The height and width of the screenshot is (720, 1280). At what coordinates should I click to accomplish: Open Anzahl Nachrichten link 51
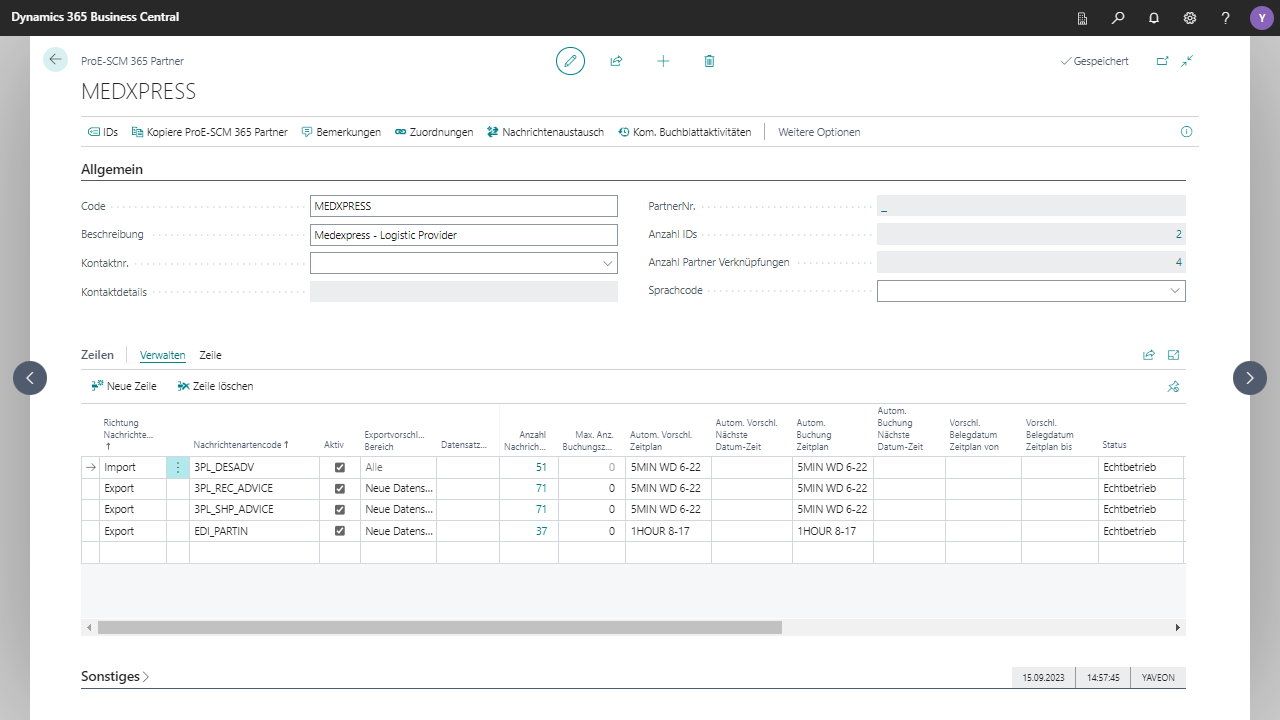541,467
